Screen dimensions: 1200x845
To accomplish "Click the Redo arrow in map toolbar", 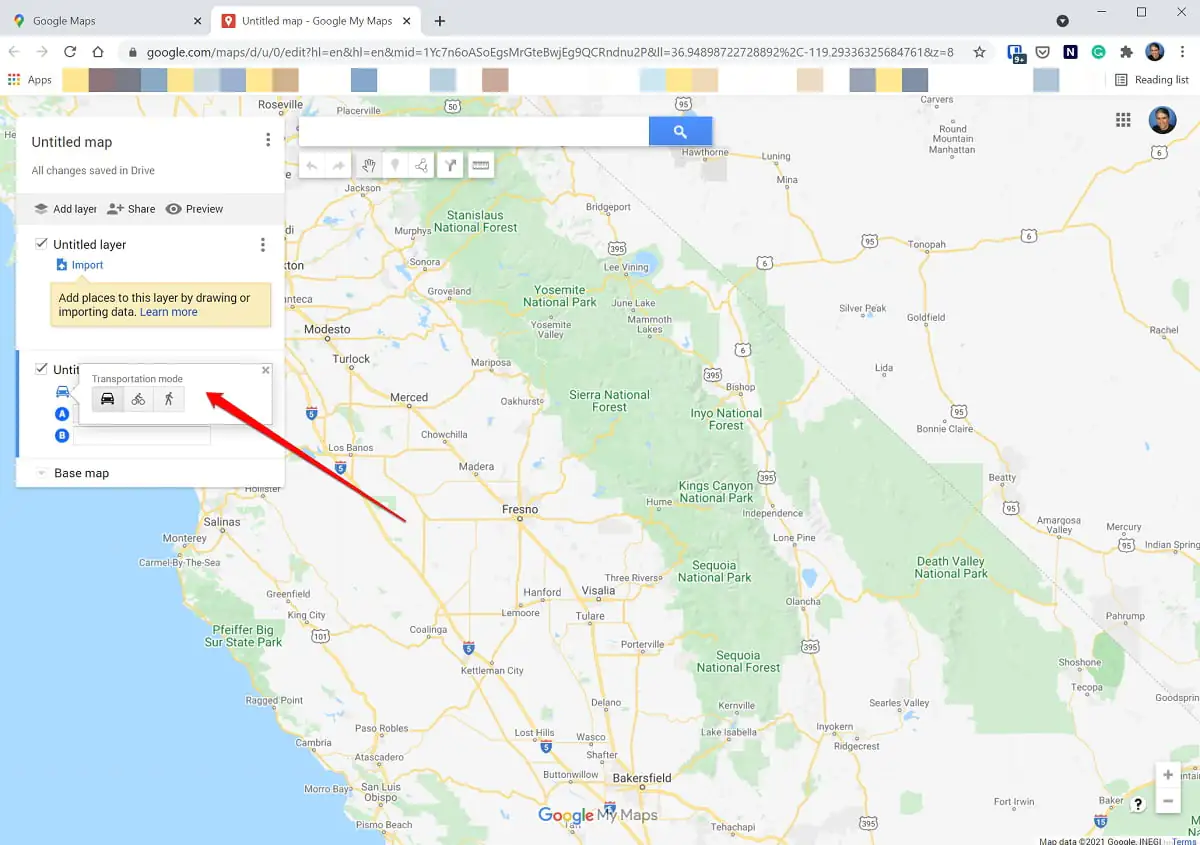I will pyautogui.click(x=339, y=165).
